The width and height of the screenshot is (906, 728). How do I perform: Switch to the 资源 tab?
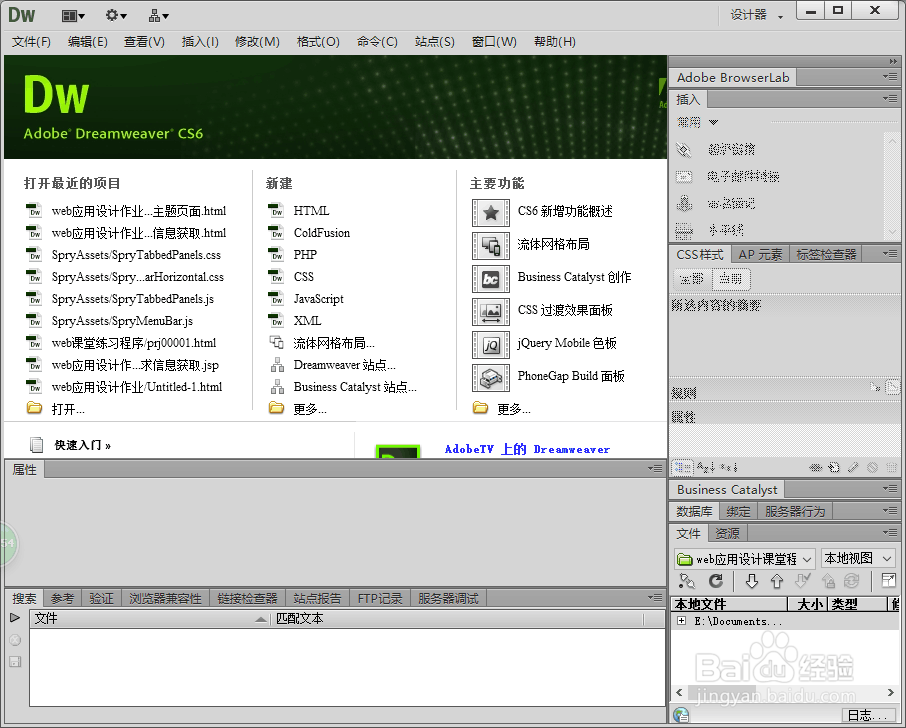tap(727, 533)
